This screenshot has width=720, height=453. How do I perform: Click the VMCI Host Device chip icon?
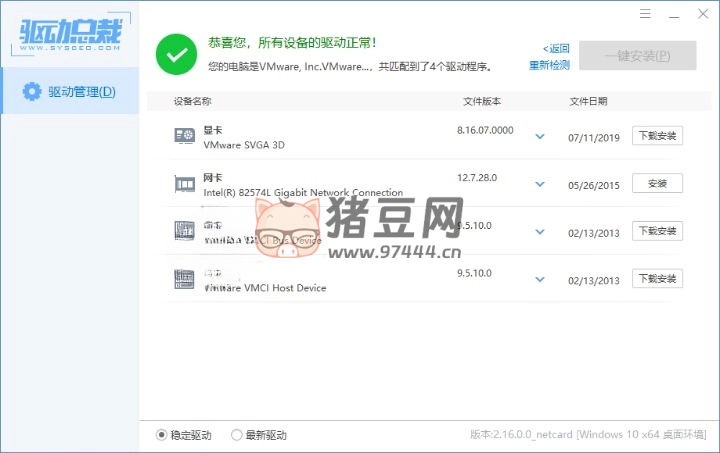point(184,278)
